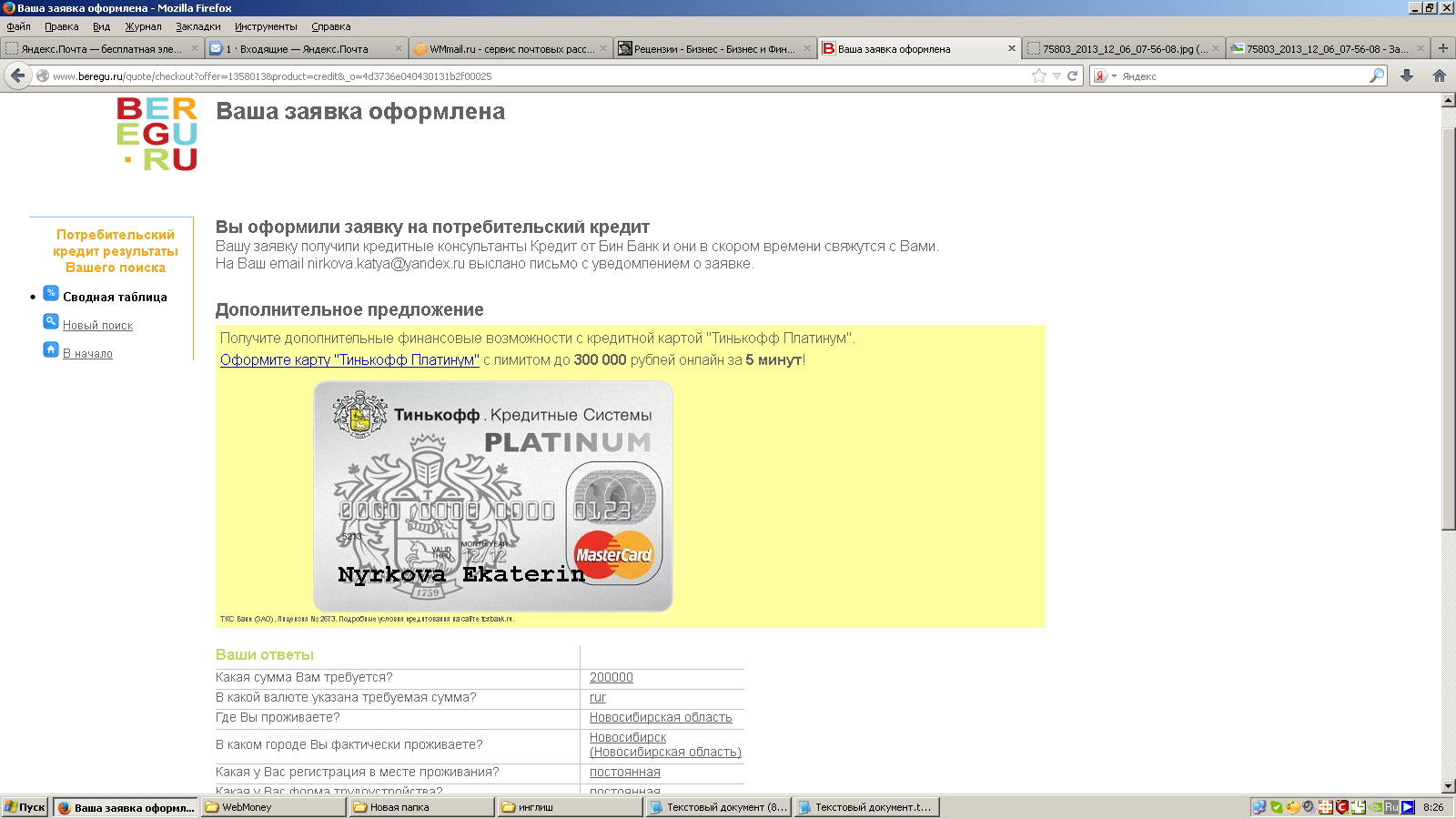Image resolution: width=1456 pixels, height=819 pixels.
Task: Click the first постоянная registration answer link
Action: pyautogui.click(x=624, y=772)
